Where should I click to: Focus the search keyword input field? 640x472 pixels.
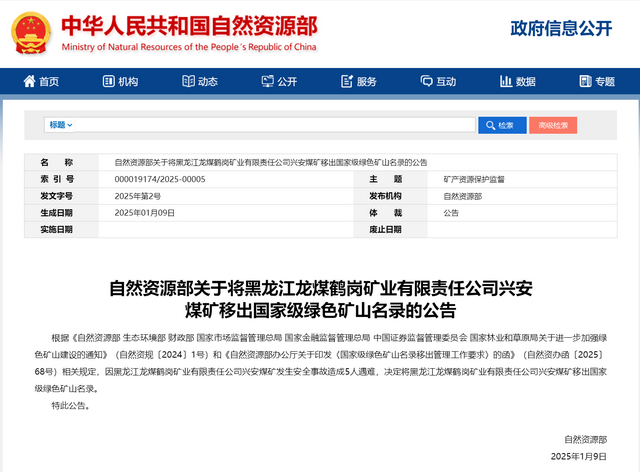[x=276, y=125]
